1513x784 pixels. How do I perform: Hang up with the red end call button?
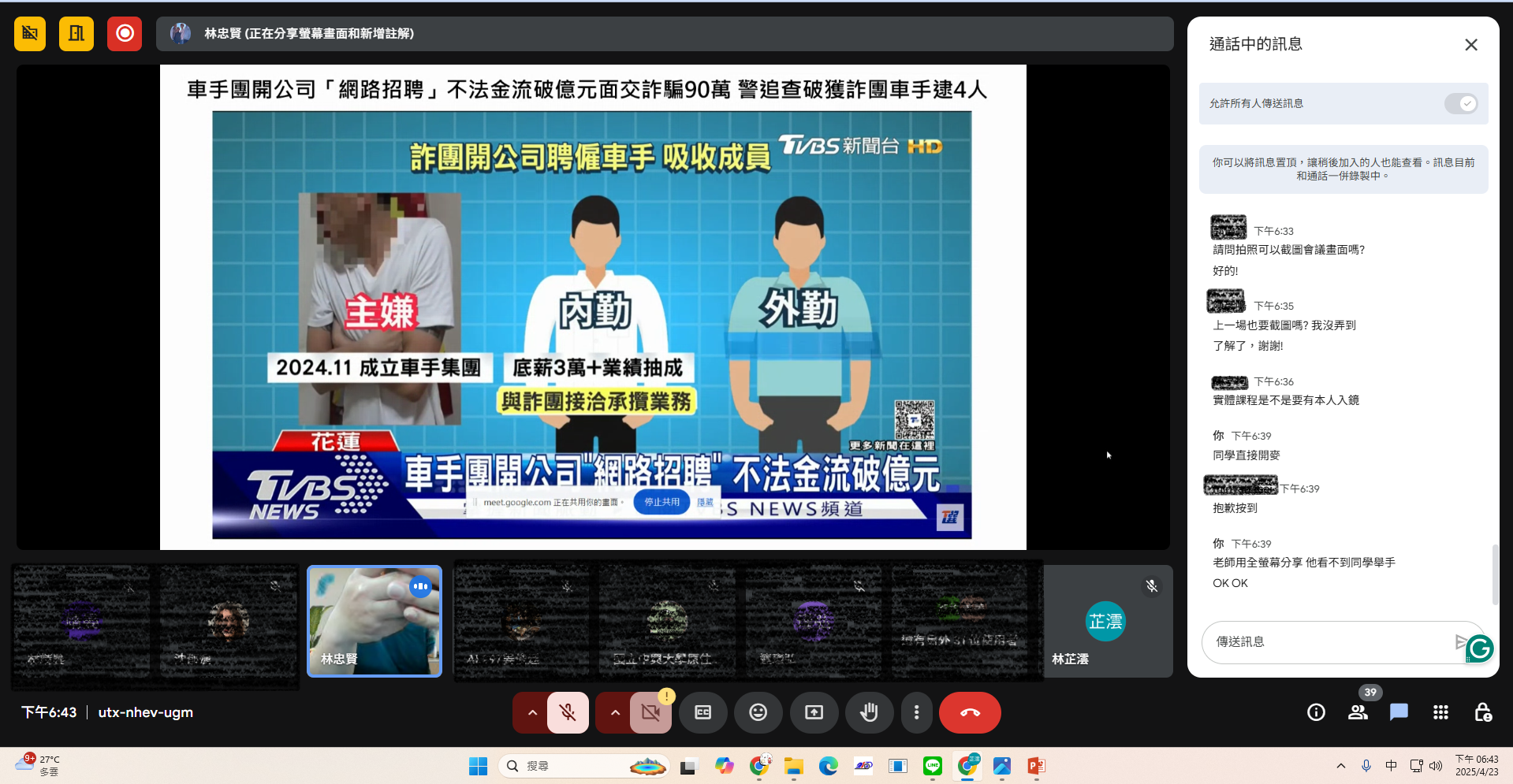[969, 712]
